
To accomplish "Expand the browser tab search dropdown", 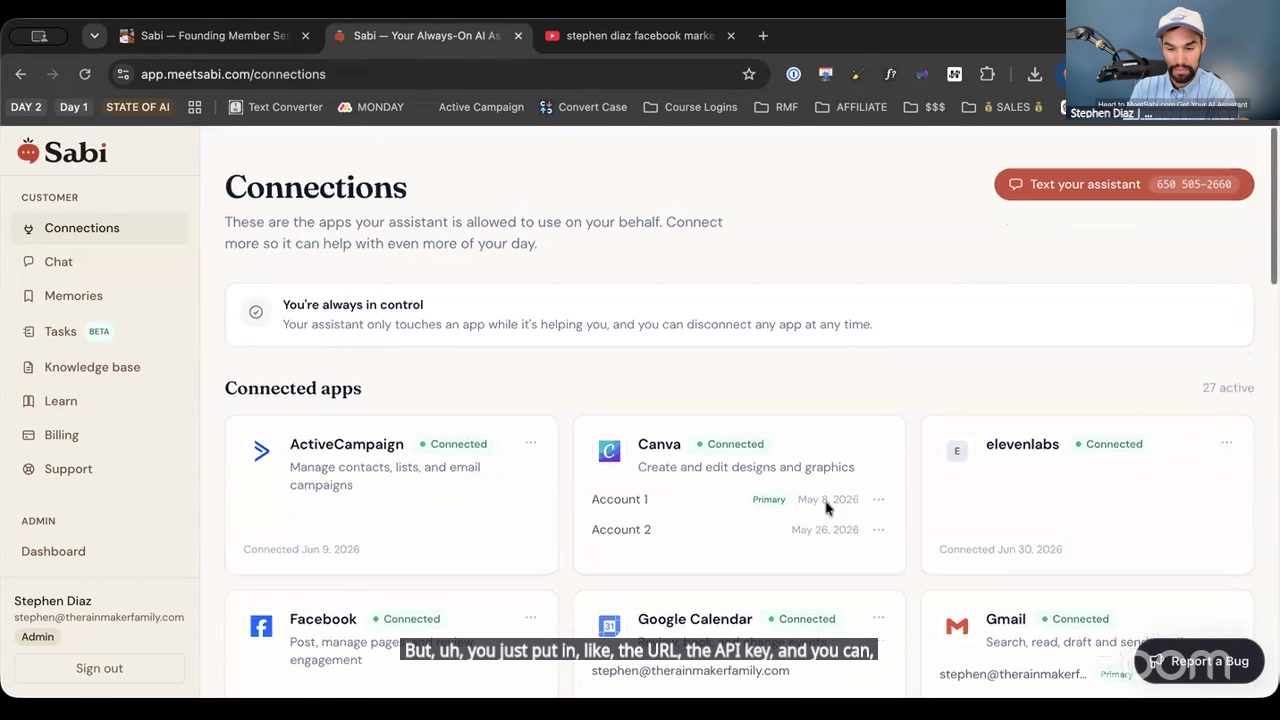I will (94, 36).
